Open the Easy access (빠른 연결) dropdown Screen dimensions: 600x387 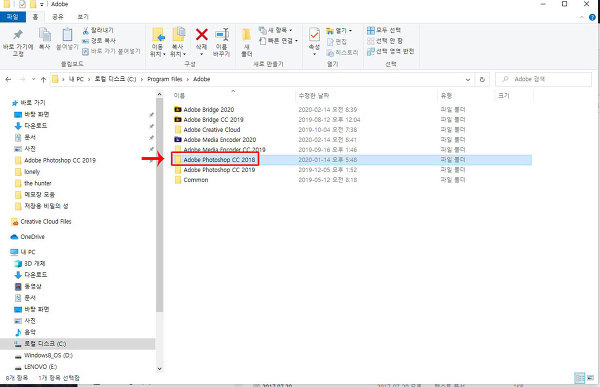click(x=279, y=40)
